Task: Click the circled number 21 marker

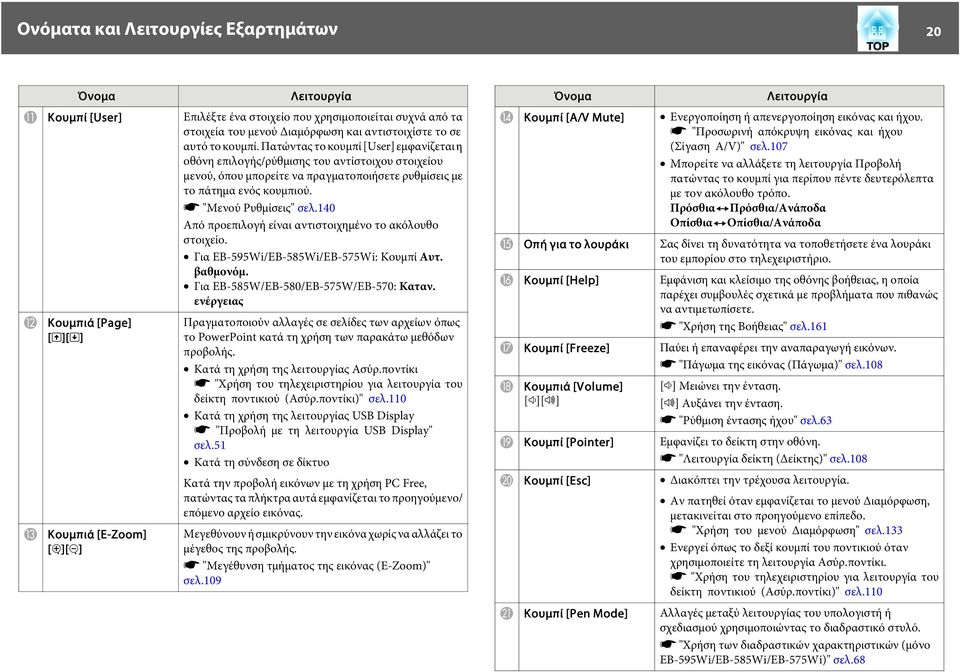Action: (507, 614)
